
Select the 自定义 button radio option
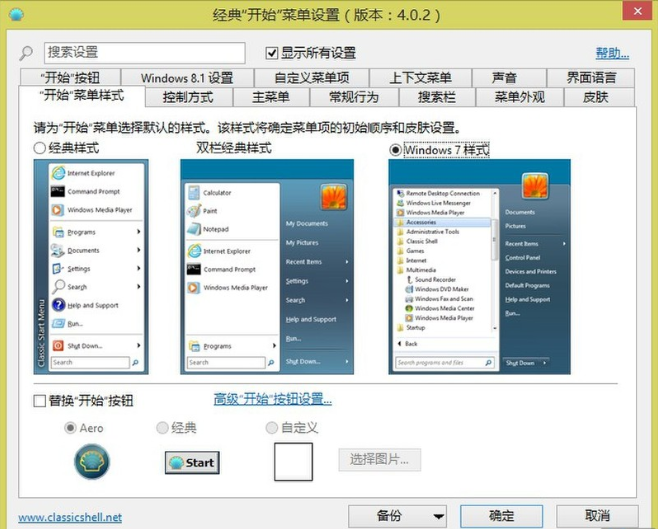pyautogui.click(x=272, y=428)
